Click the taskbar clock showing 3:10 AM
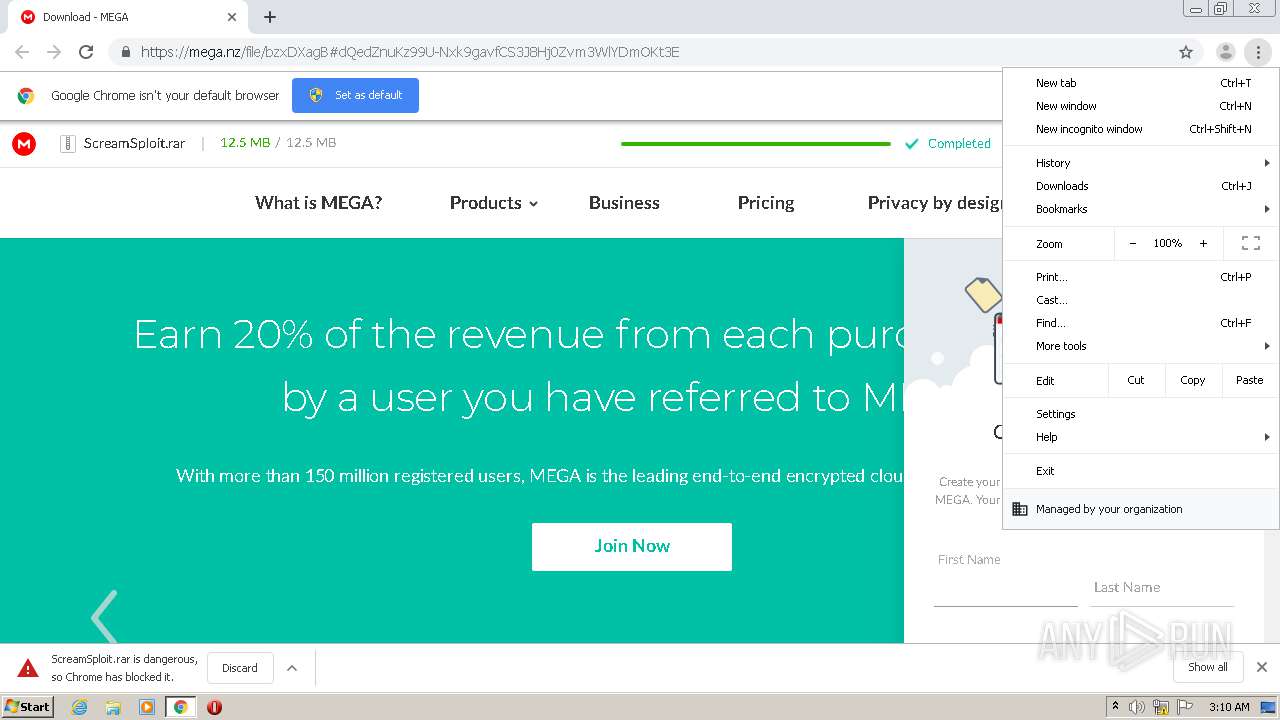 tap(1229, 707)
